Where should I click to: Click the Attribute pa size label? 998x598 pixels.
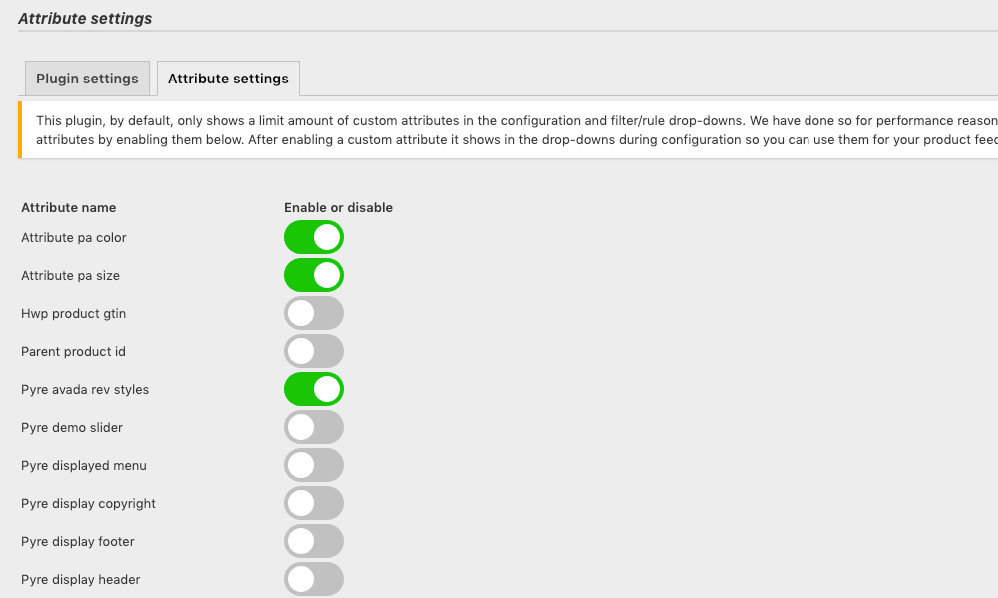[69, 275]
